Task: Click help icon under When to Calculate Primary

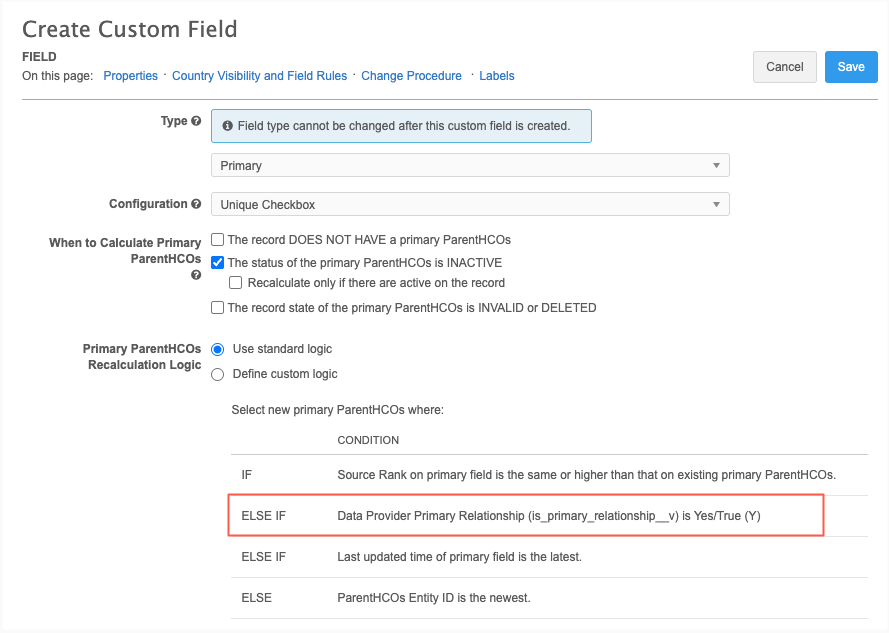Action: point(196,275)
